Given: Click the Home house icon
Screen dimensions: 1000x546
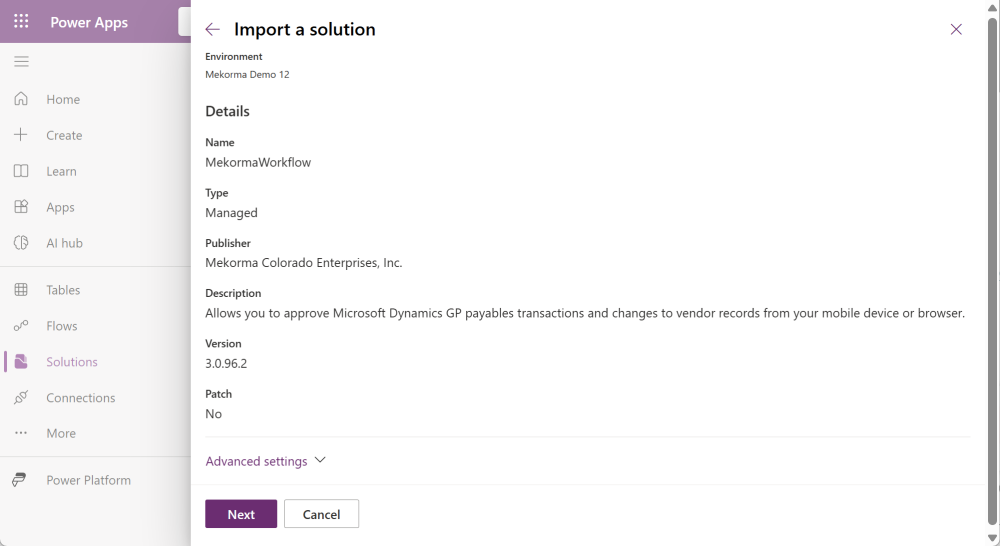Looking at the screenshot, I should click(21, 99).
